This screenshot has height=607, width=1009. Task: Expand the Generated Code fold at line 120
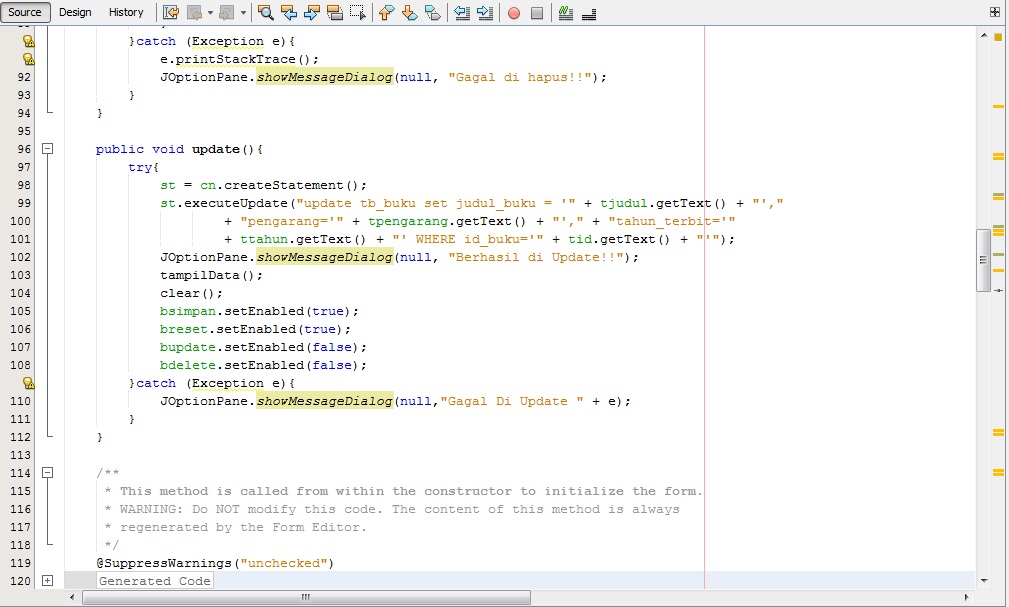[x=47, y=580]
